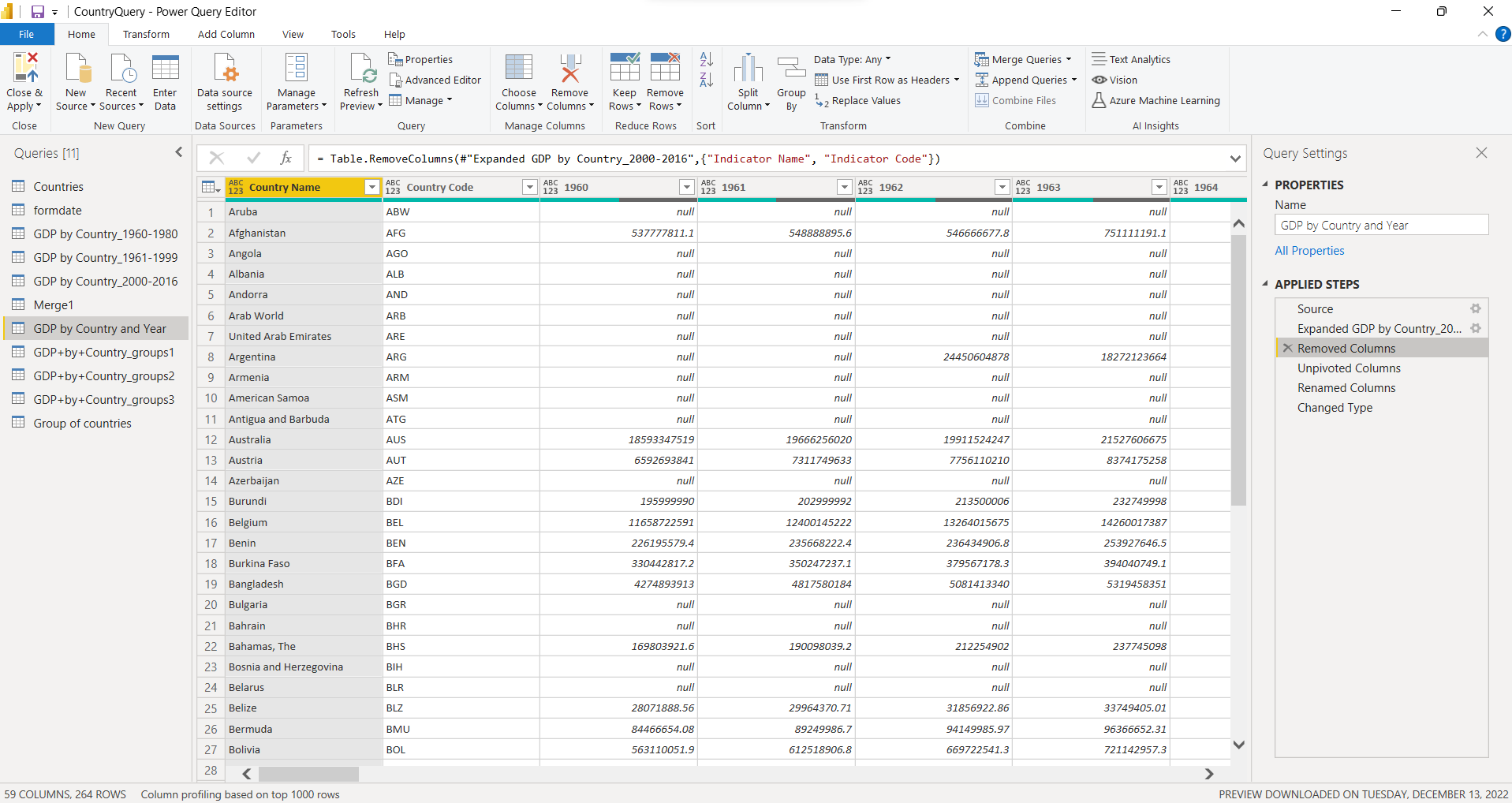
Task: Click the Split Column icon
Action: coord(748,68)
